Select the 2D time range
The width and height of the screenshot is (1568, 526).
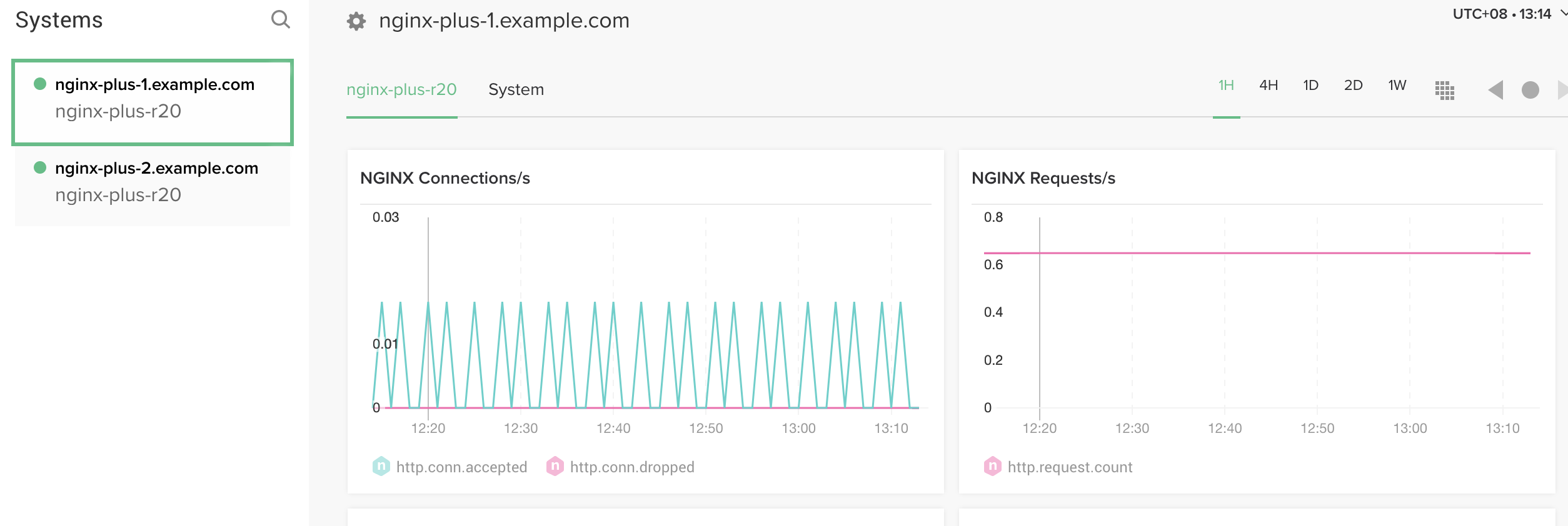click(1354, 86)
